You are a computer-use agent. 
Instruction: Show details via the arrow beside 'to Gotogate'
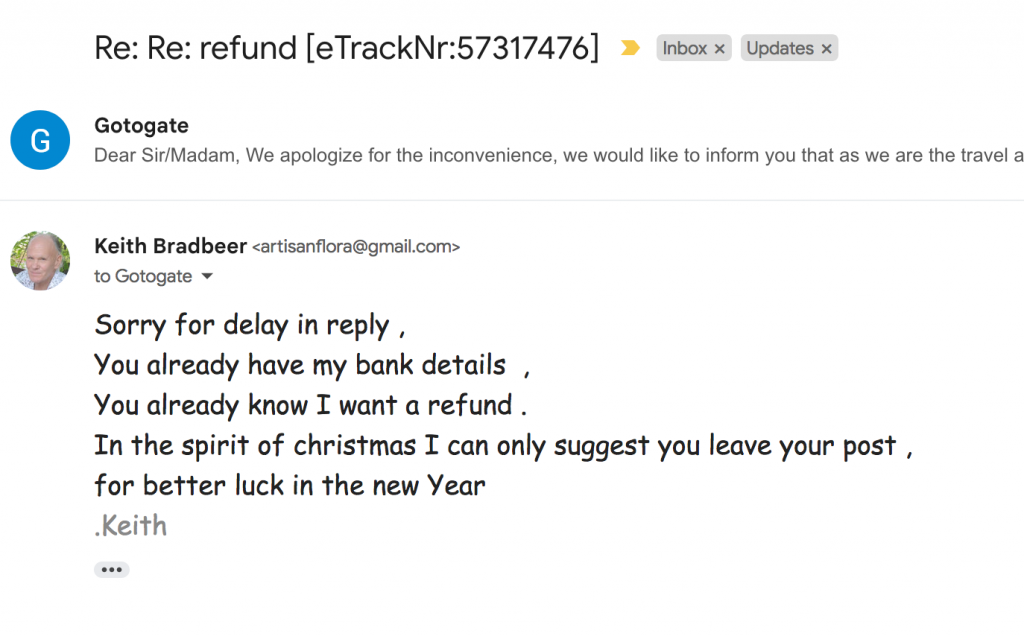point(208,277)
